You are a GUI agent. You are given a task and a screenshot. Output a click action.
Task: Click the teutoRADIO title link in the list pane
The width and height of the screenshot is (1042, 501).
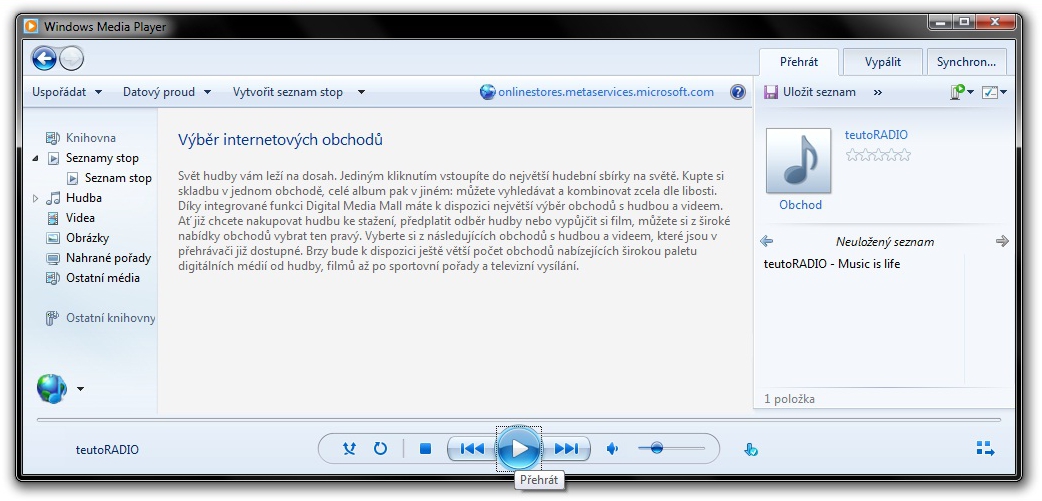876,135
